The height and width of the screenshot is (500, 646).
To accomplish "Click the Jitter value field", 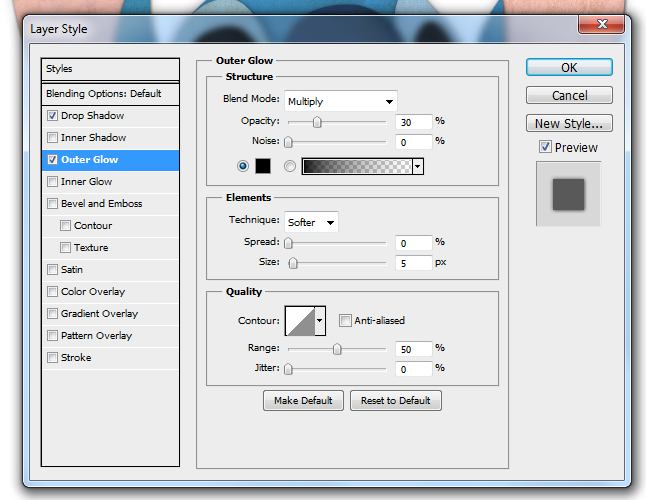I will tap(413, 369).
